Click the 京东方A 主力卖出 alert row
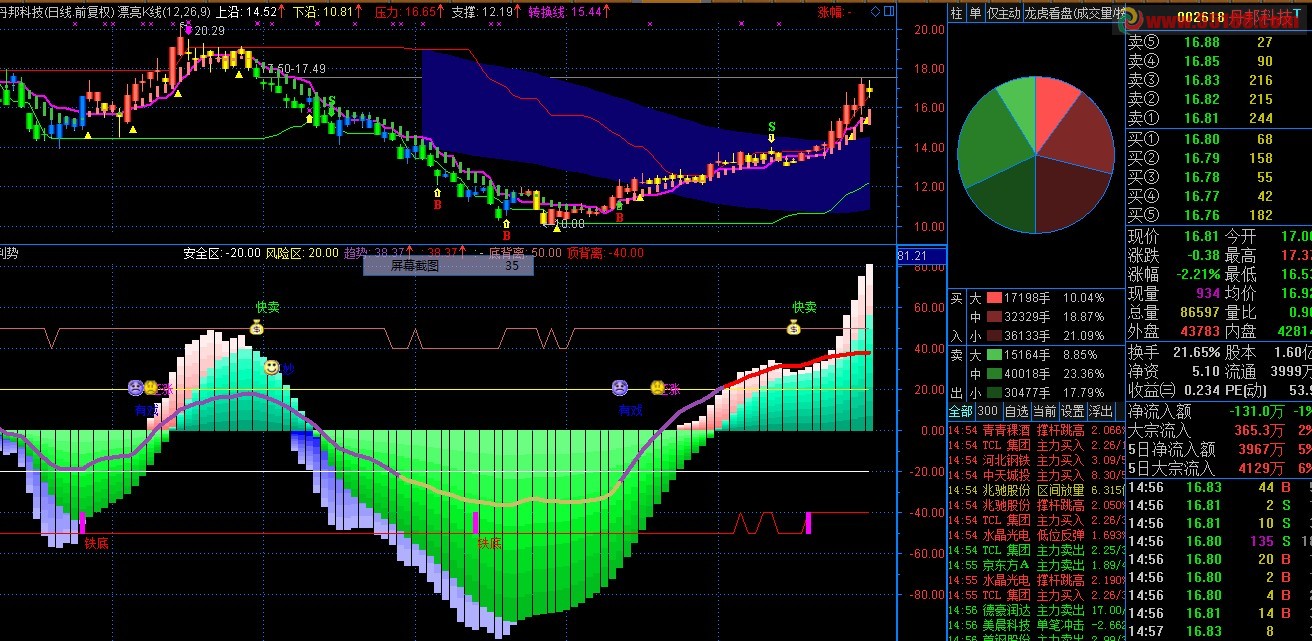 1035,565
